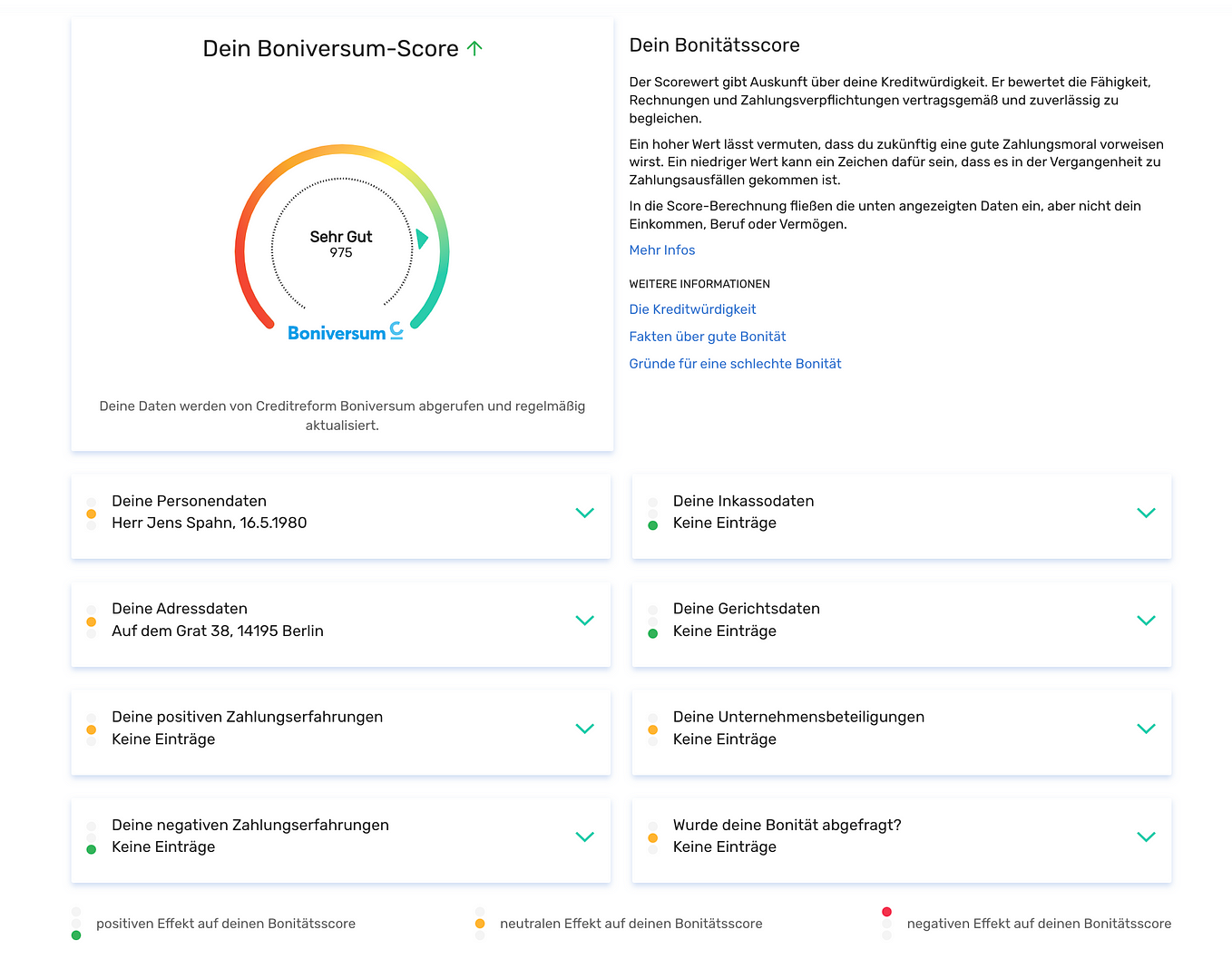The height and width of the screenshot is (959, 1232).
Task: Click Keine Einträge under Deine Gerichtsdaten
Action: 725,631
